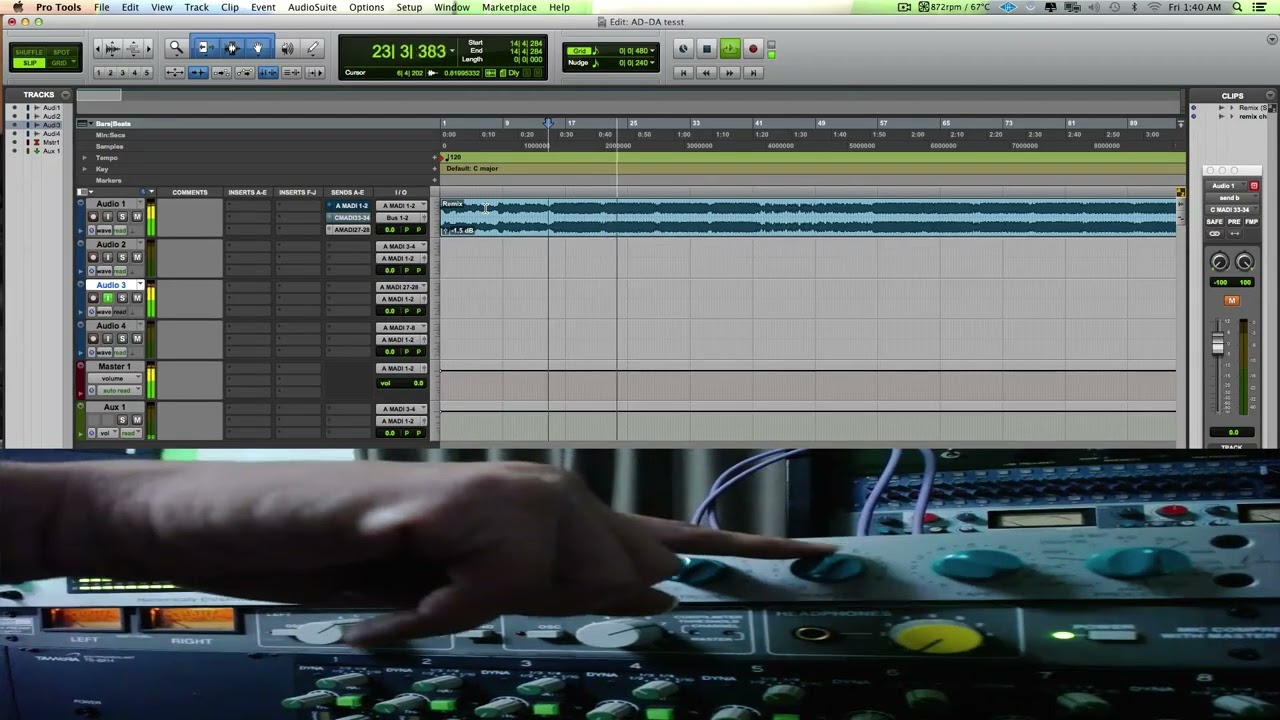Open the Audio 1 track name dropdown
This screenshot has width=1280, height=720.
(140, 204)
